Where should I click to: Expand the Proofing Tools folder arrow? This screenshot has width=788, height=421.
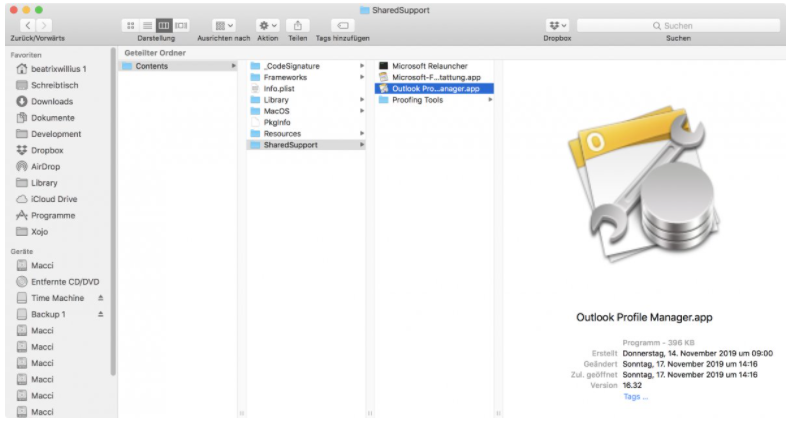(490, 100)
